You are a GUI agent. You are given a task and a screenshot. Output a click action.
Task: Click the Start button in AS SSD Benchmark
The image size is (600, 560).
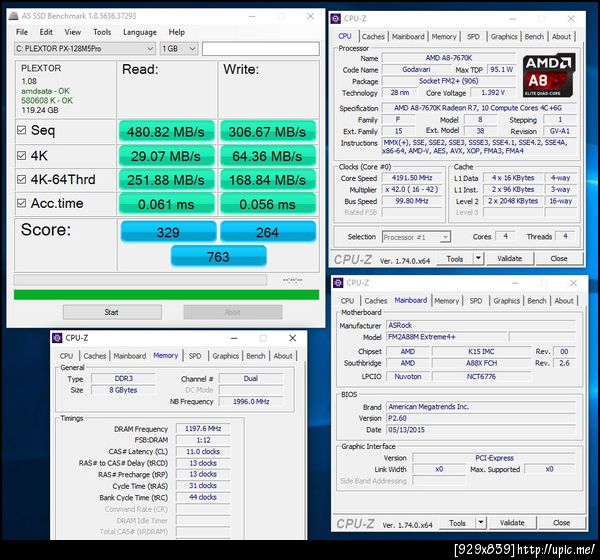(x=112, y=312)
